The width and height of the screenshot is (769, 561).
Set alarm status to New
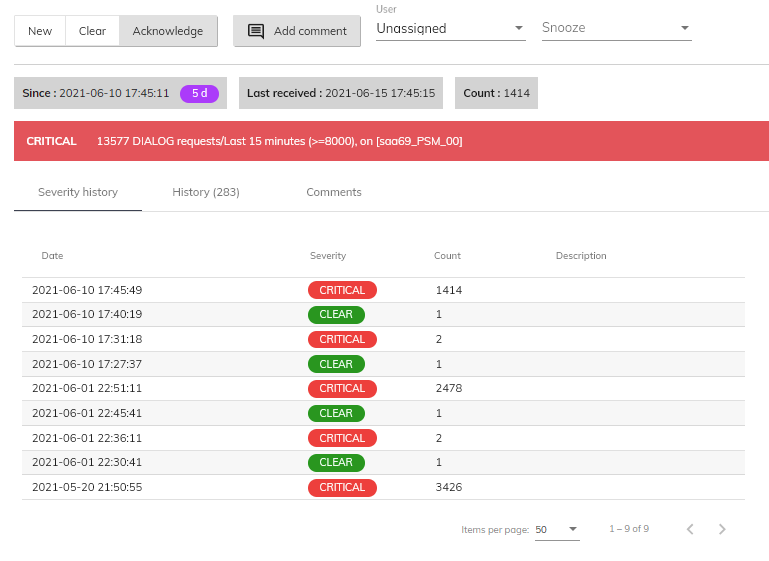pyautogui.click(x=40, y=31)
